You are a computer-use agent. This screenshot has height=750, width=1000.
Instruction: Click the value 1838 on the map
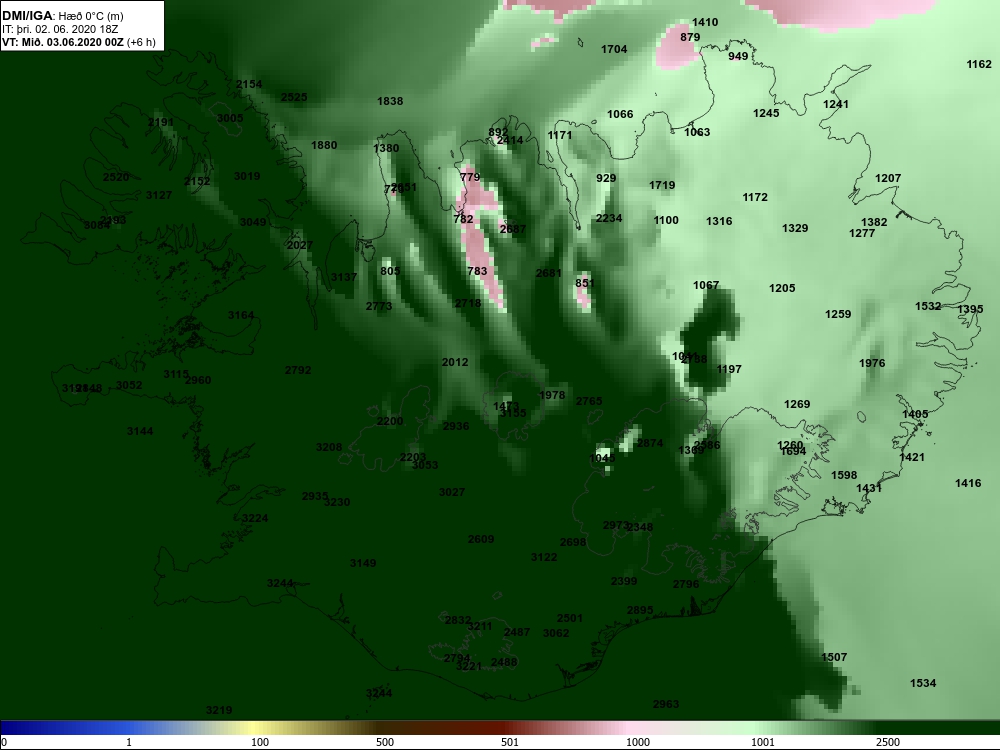390,101
